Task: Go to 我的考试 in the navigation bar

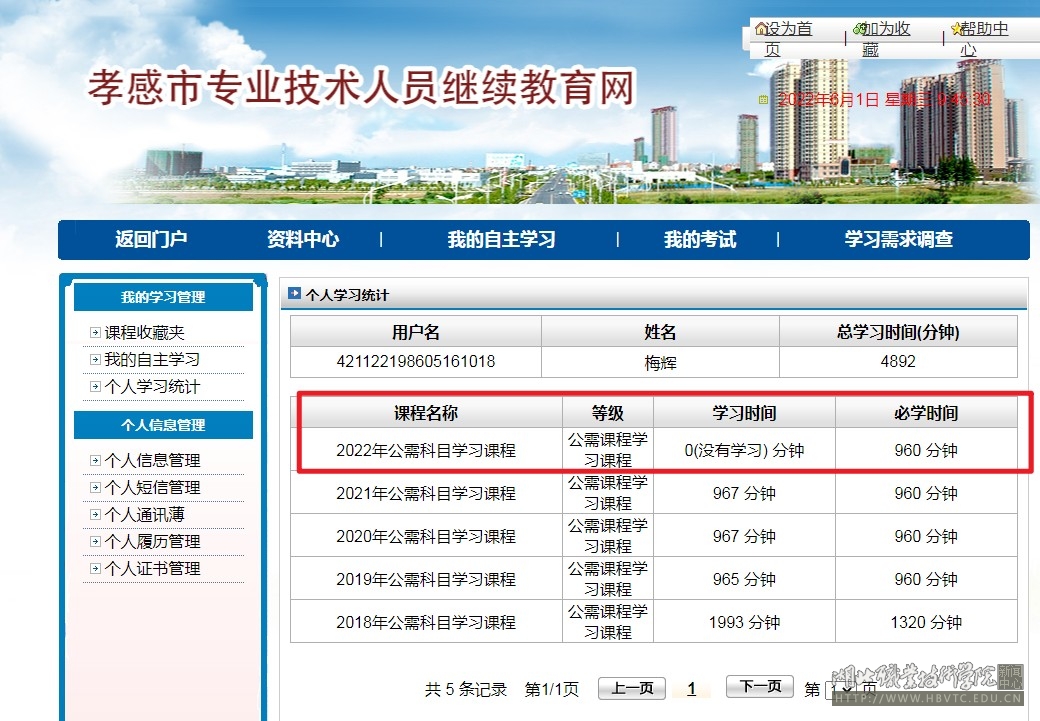Action: coord(699,240)
